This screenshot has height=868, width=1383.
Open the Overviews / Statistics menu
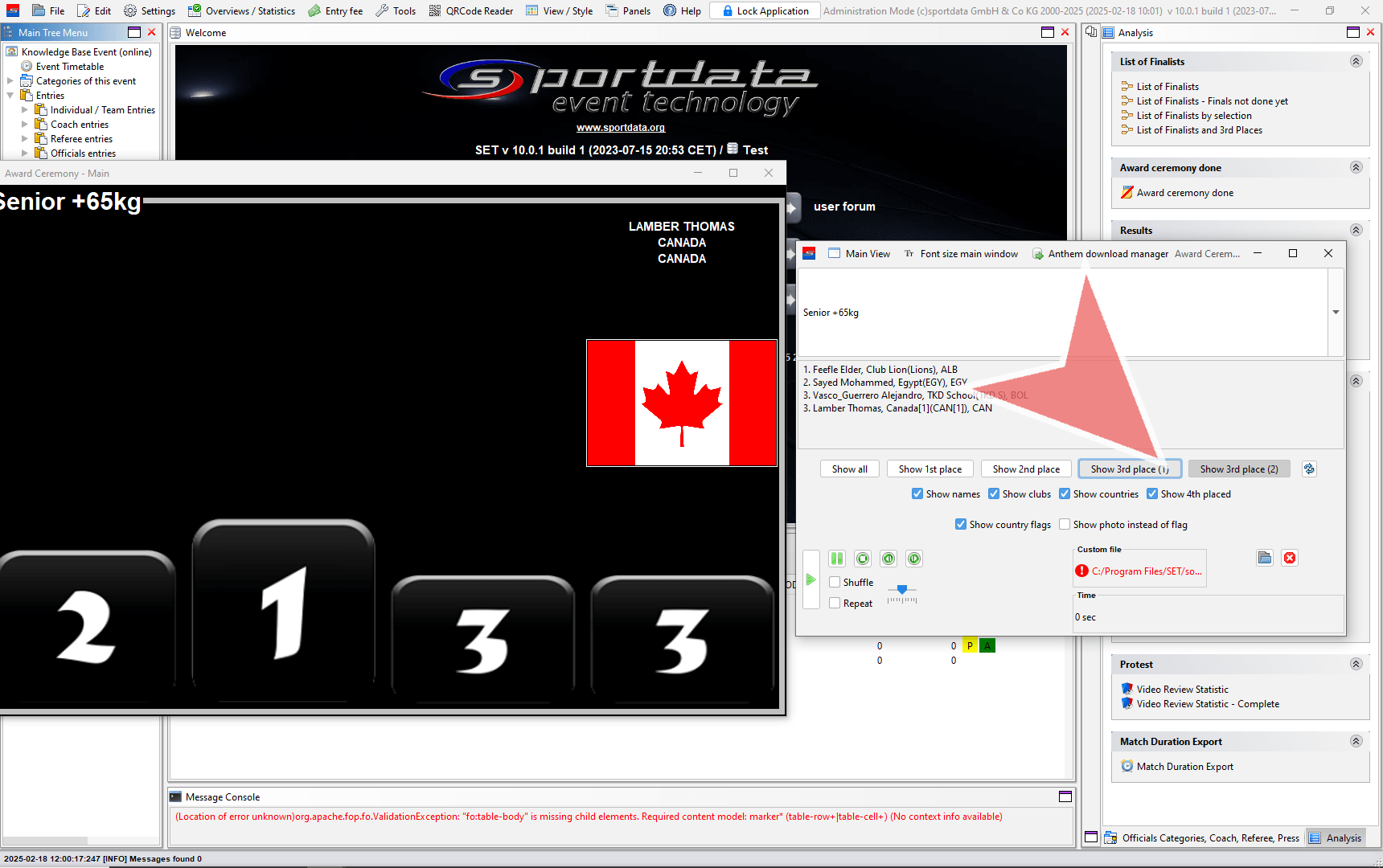241,10
